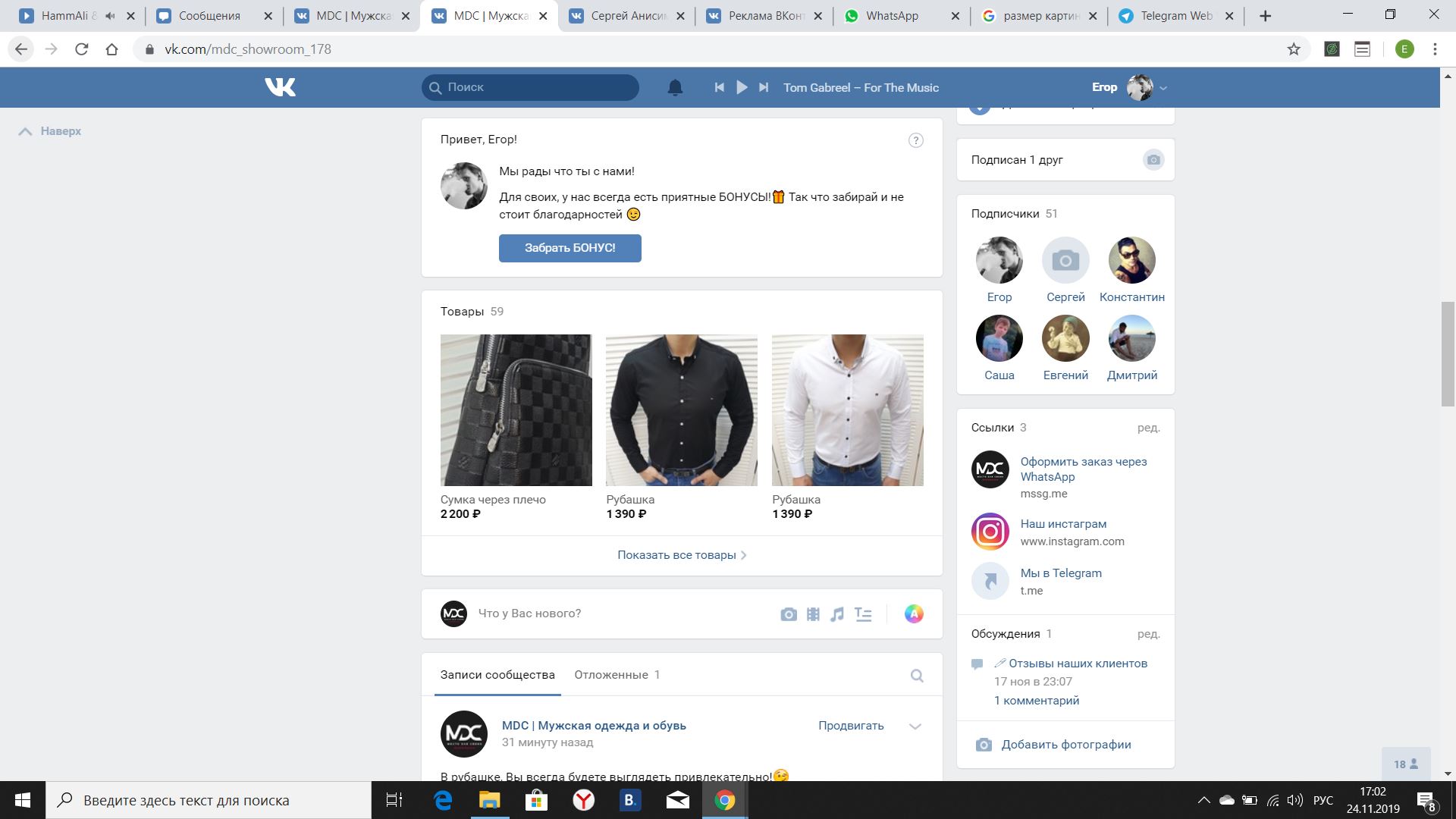Open the Mail app from taskbar
The height and width of the screenshot is (819, 1456).
pyautogui.click(x=677, y=800)
